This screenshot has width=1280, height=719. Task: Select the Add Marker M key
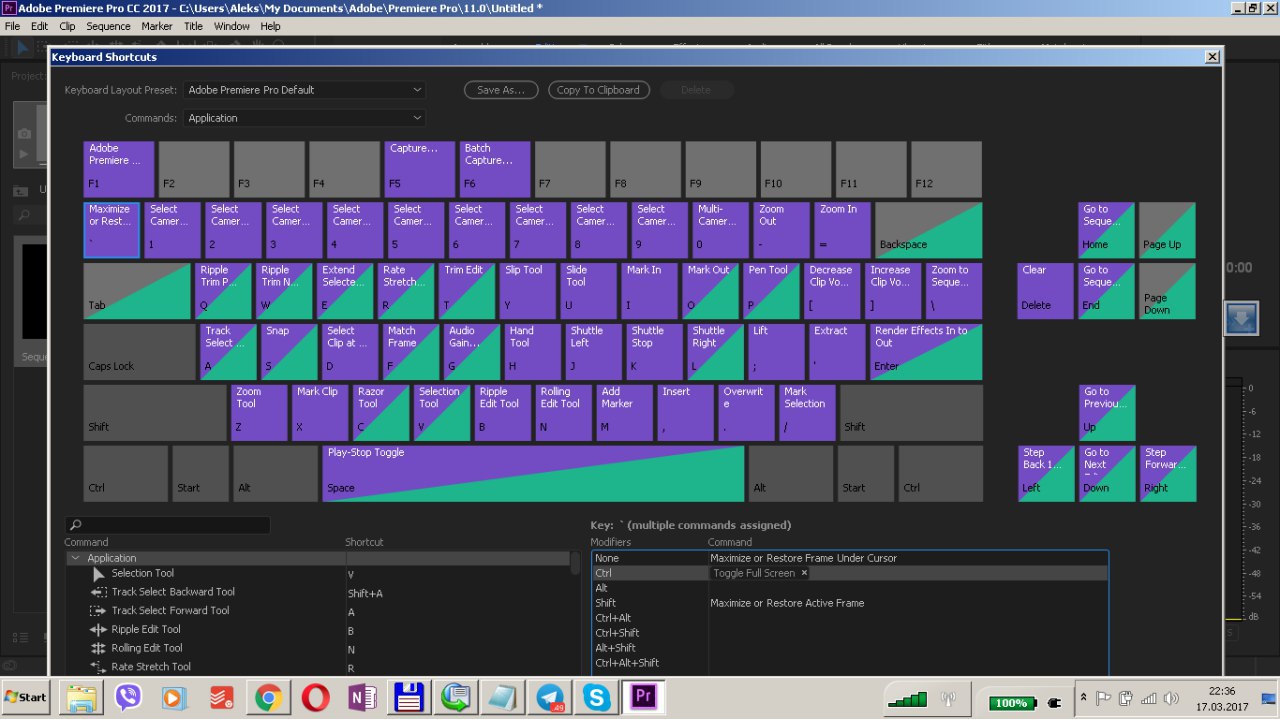(x=625, y=413)
